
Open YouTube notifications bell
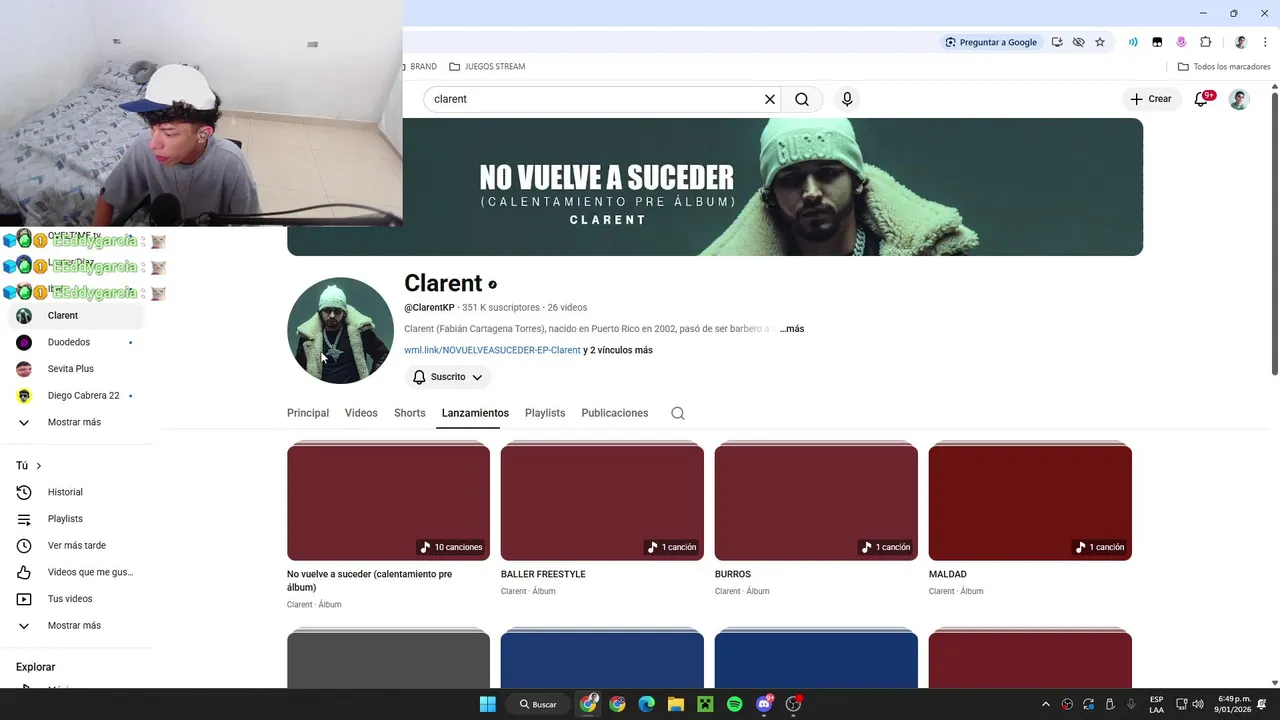click(x=1202, y=99)
